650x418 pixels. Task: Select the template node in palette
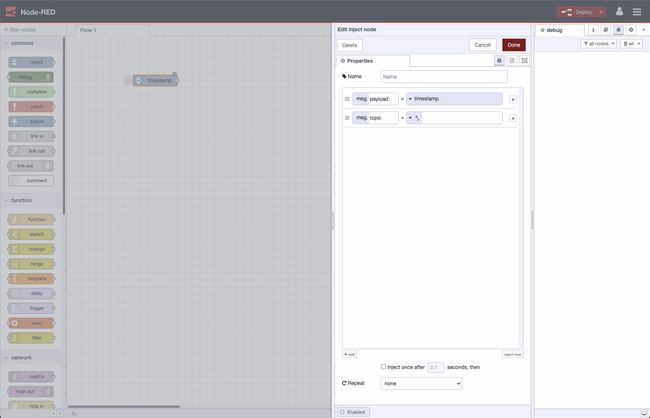(x=31, y=279)
